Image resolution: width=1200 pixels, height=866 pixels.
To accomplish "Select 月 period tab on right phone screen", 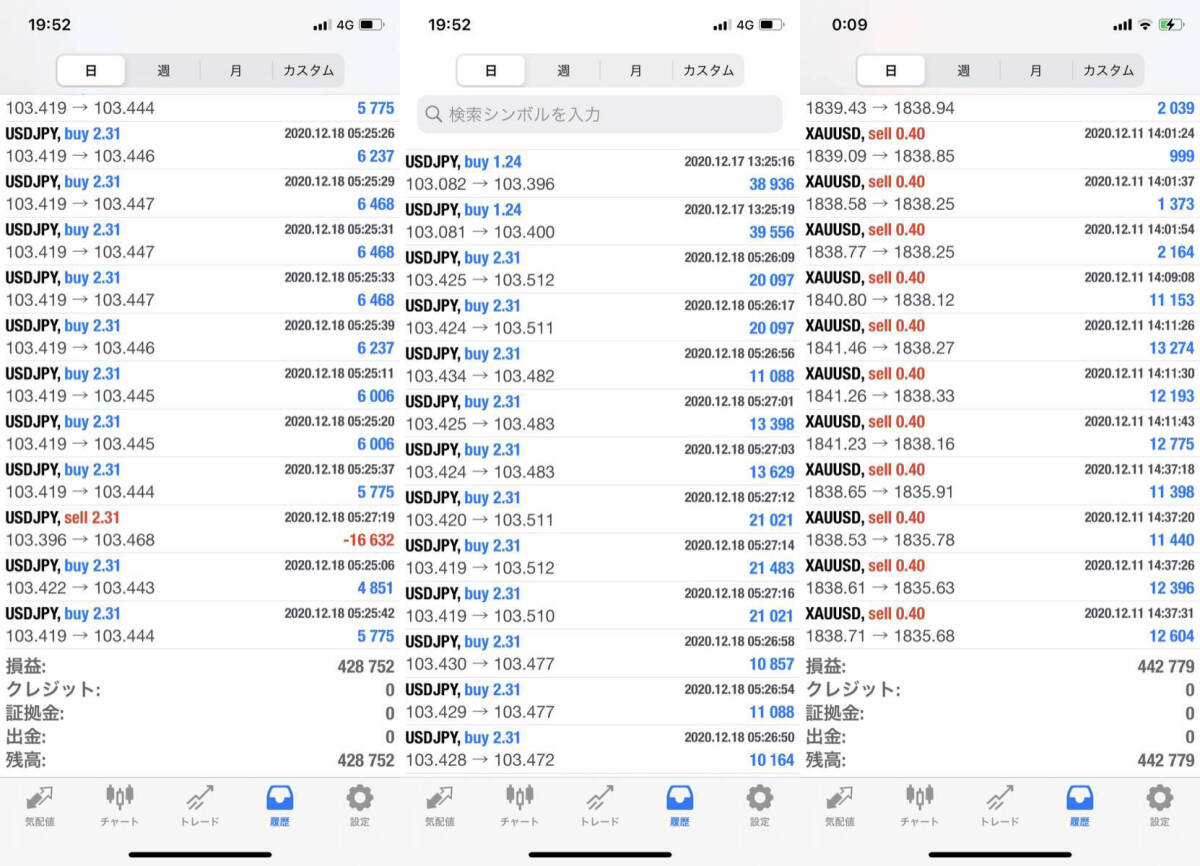I will (1036, 70).
